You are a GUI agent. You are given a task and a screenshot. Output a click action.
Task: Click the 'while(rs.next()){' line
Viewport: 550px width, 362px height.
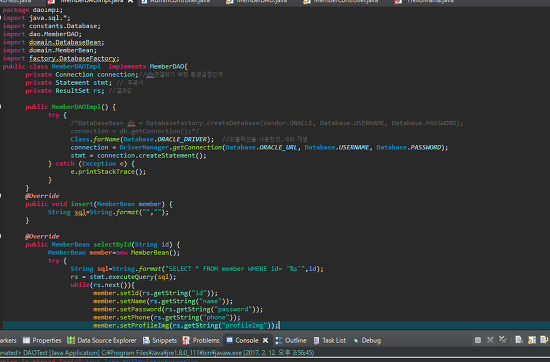coord(102,285)
